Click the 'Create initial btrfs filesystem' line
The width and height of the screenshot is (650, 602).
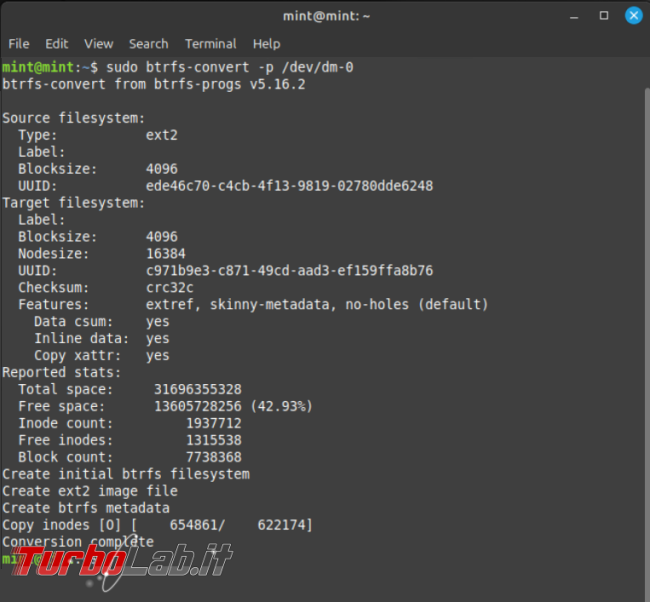tap(126, 474)
